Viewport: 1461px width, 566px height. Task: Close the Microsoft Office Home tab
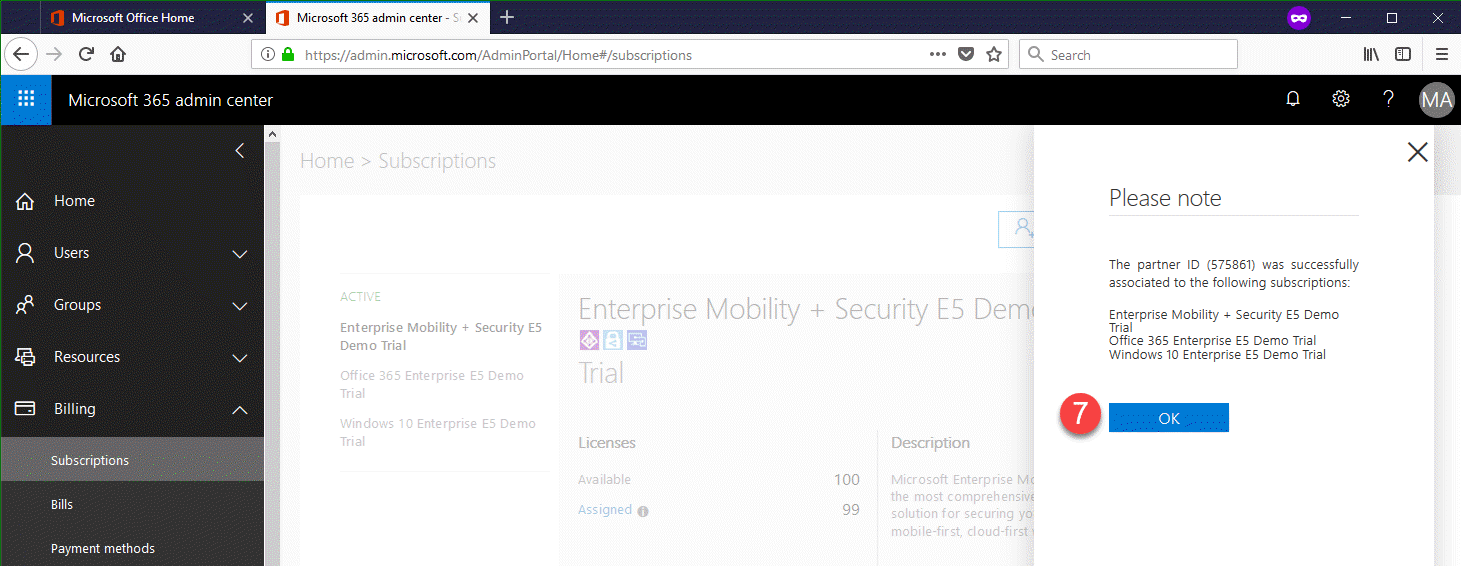click(x=248, y=18)
